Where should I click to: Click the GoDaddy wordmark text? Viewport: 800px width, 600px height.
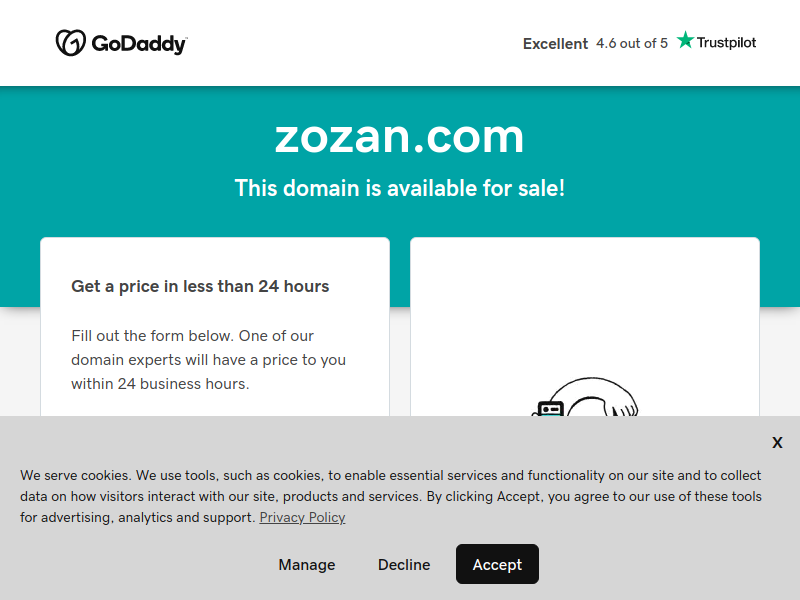click(139, 44)
